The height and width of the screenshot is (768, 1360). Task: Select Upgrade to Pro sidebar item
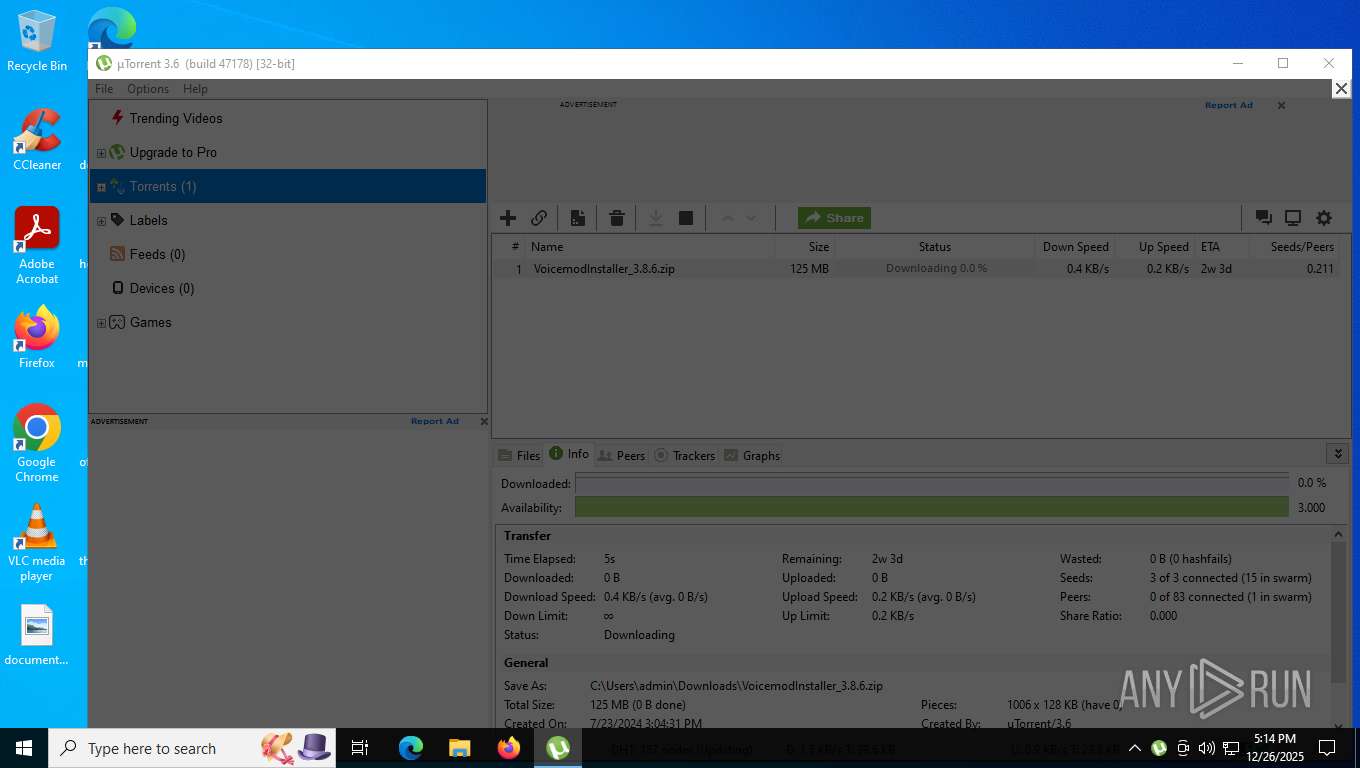tap(173, 152)
